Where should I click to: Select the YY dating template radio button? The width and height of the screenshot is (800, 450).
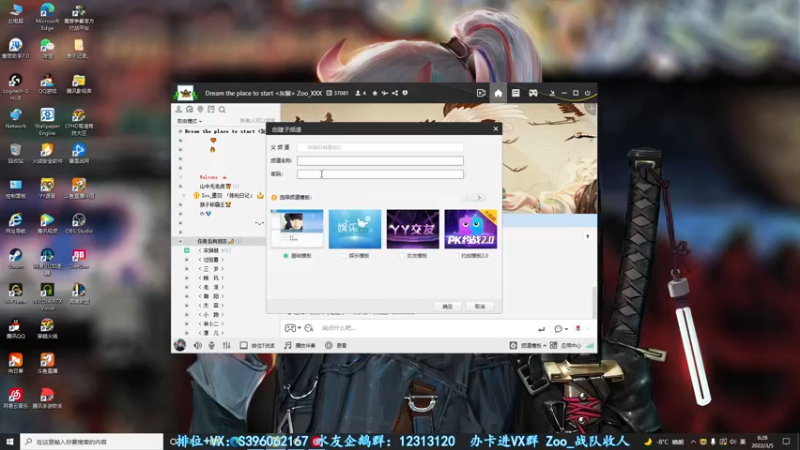pyautogui.click(x=402, y=256)
